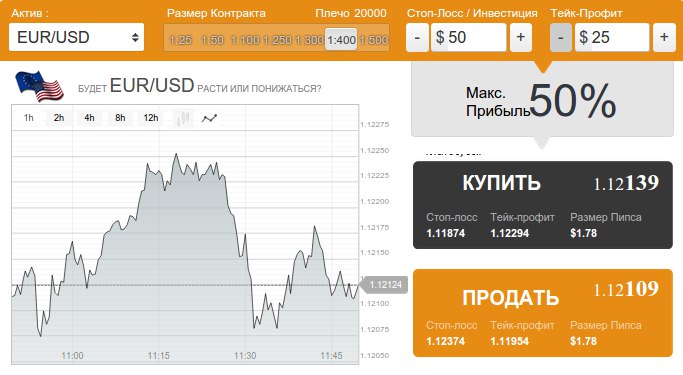
Task: Click the КУПИТЬ buy button
Action: tap(543, 205)
